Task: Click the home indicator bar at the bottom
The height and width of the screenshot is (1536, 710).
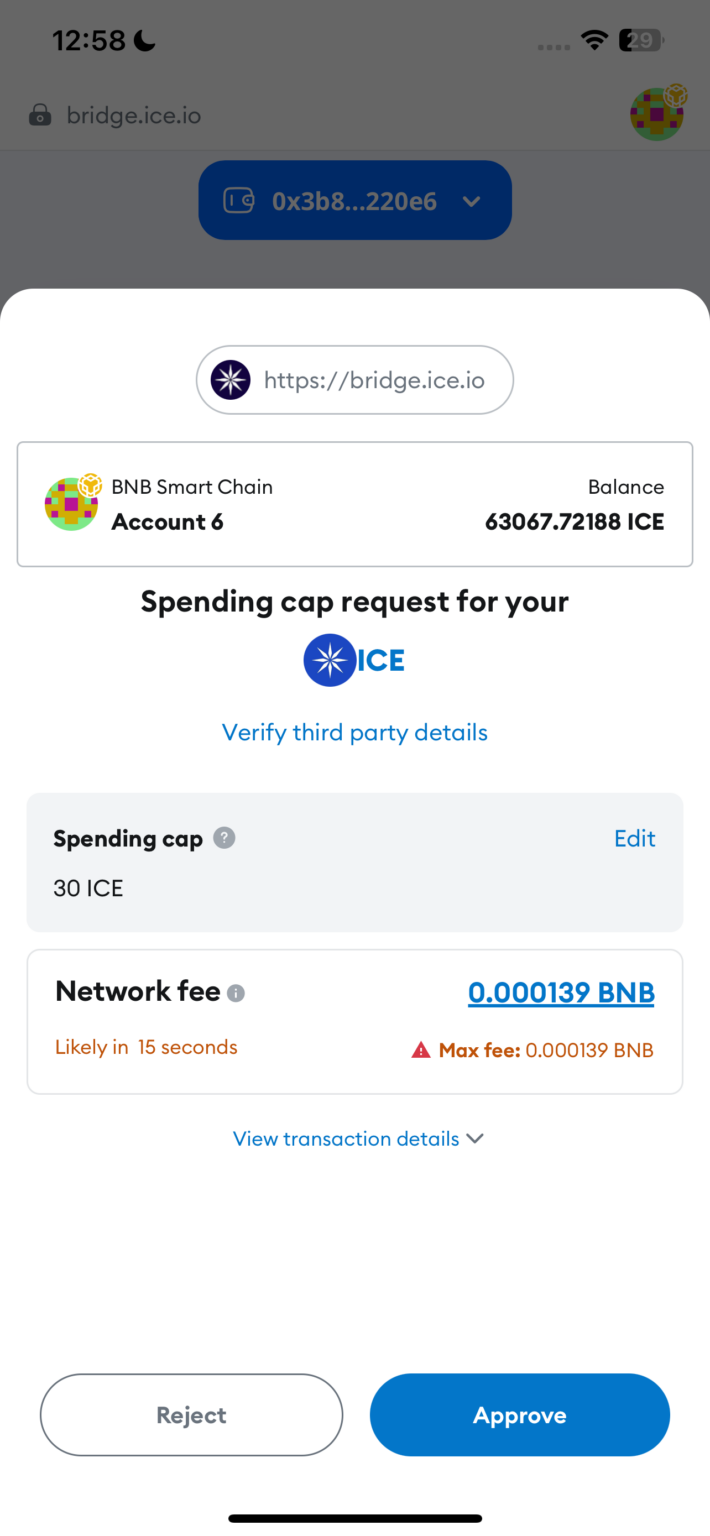Action: (x=355, y=1516)
